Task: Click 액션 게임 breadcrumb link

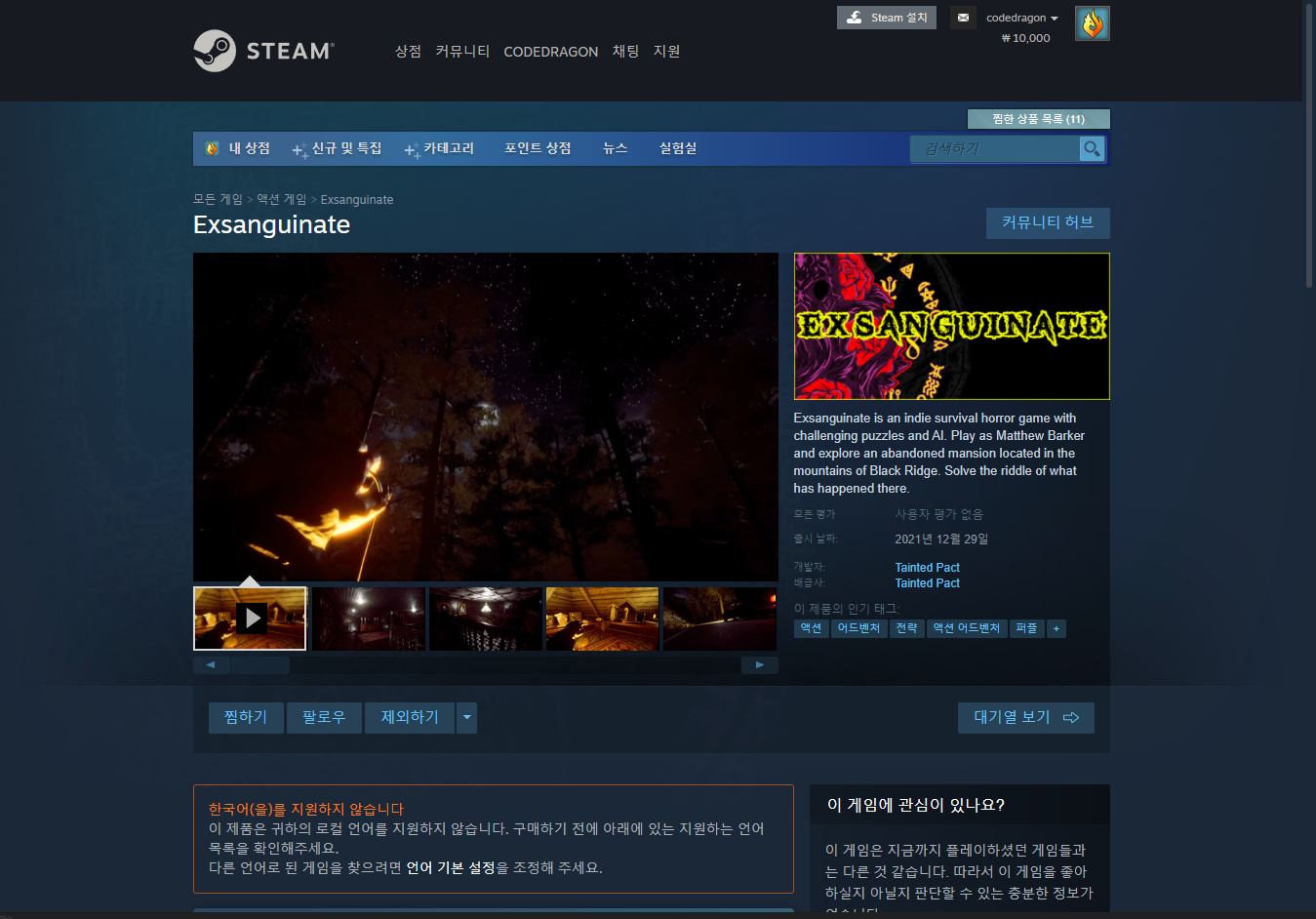Action: point(281,199)
